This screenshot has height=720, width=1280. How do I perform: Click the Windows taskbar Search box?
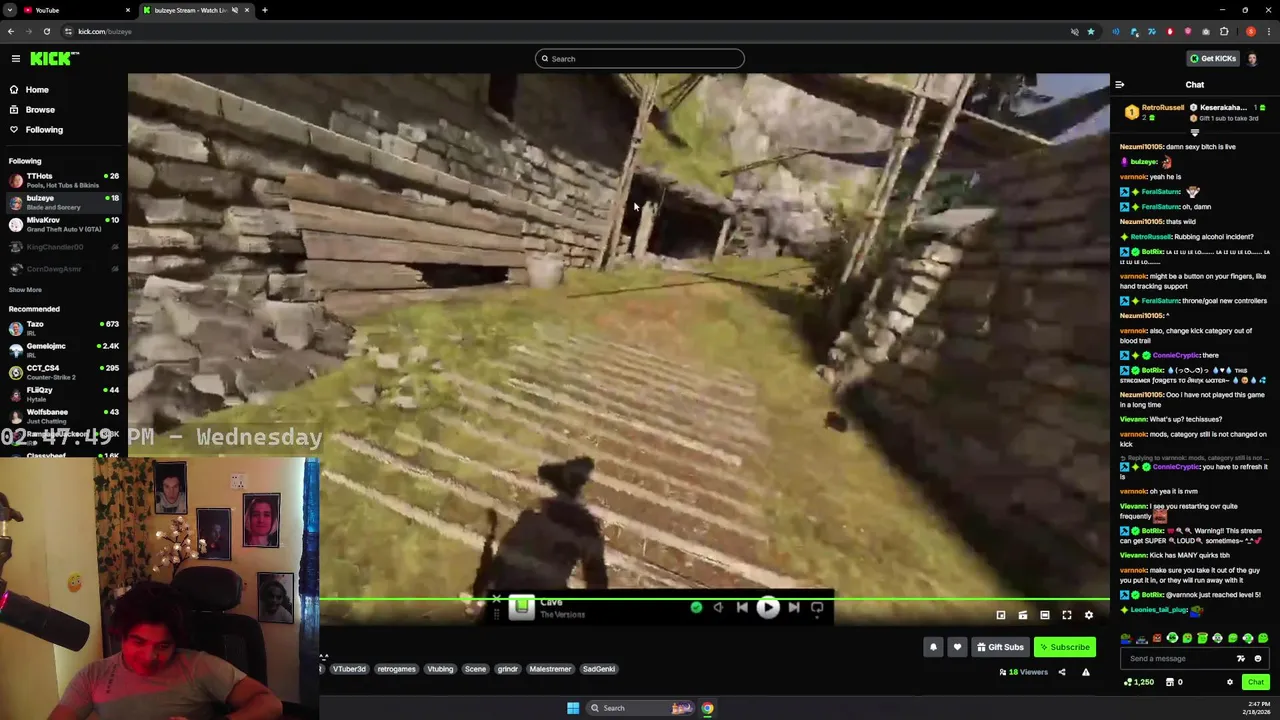coord(640,708)
